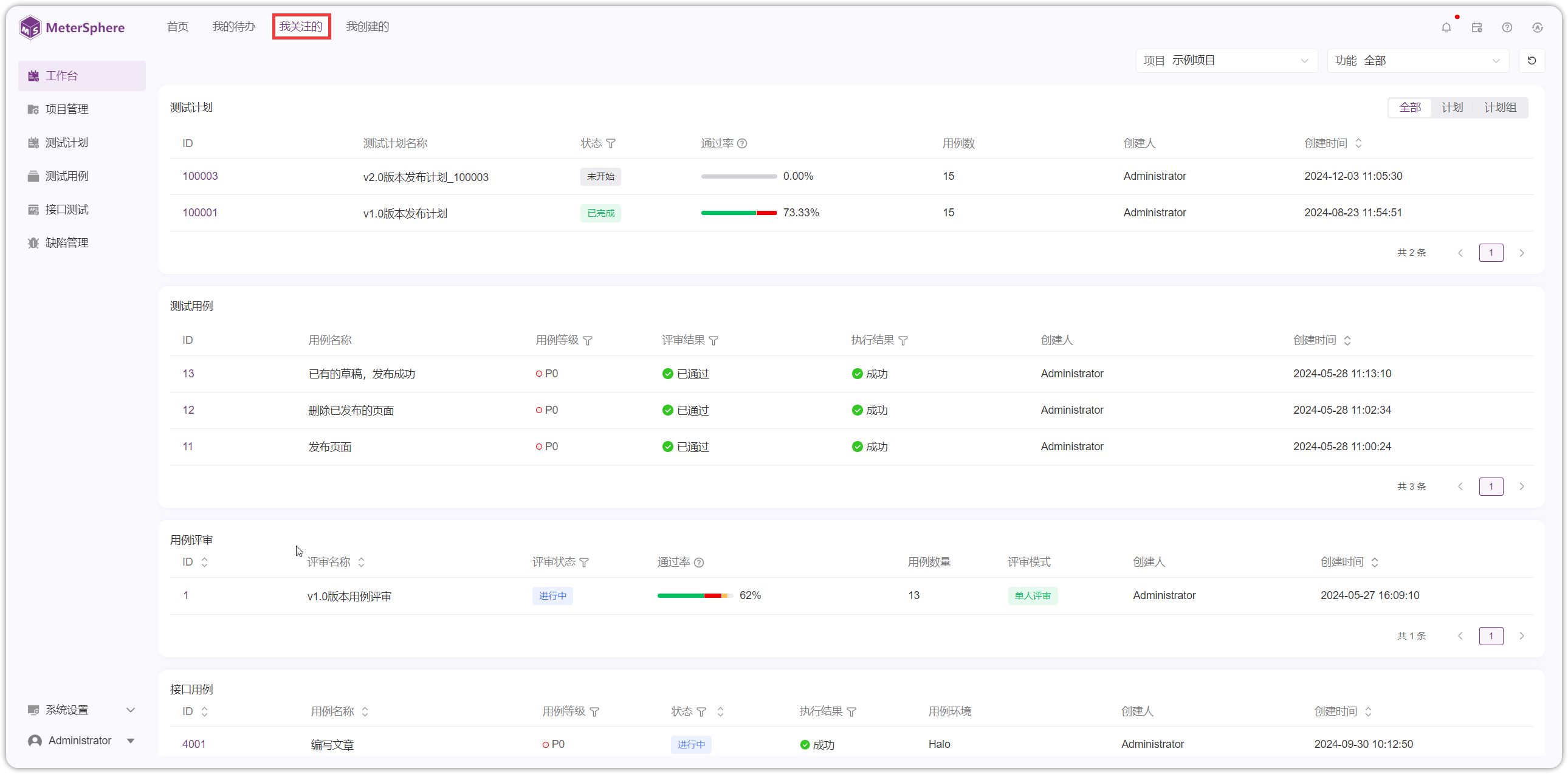
Task: Open the notifications bell icon
Action: pyautogui.click(x=1446, y=27)
